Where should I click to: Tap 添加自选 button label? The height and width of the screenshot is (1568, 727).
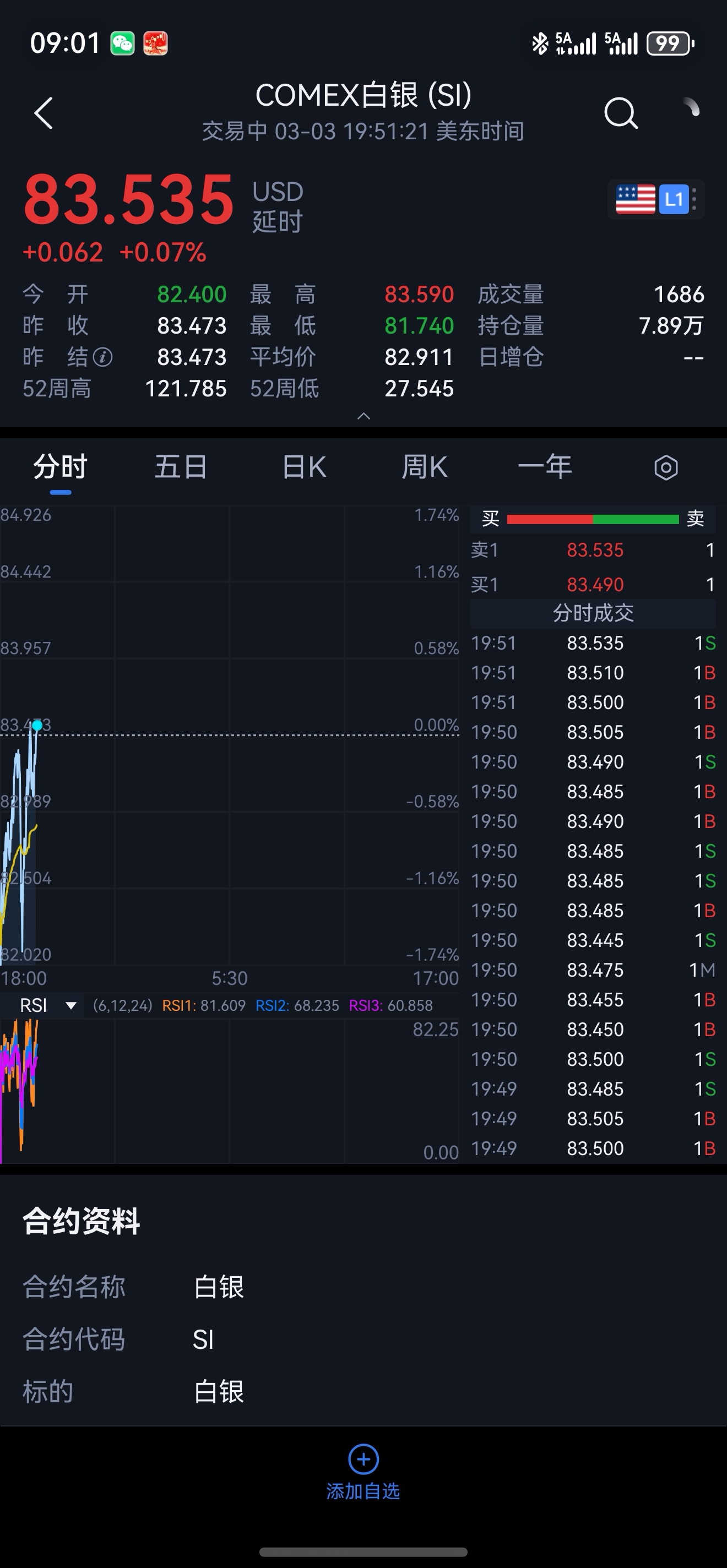(x=363, y=1491)
